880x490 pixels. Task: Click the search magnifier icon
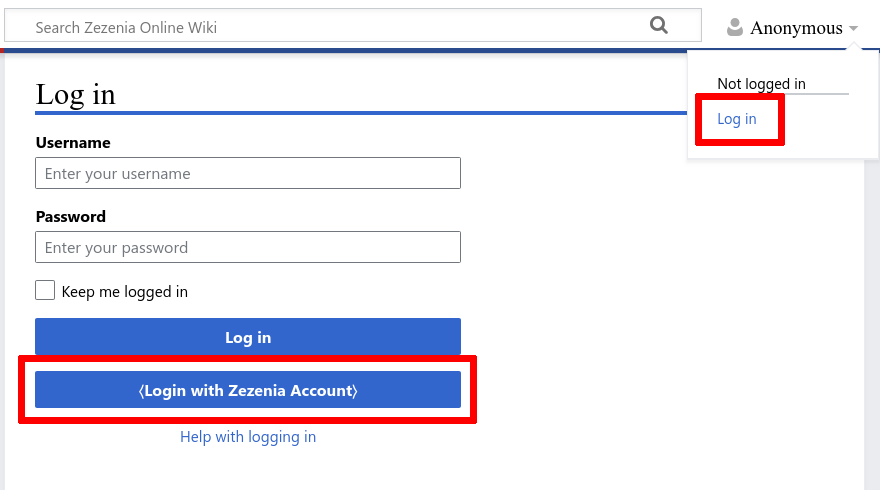658,26
